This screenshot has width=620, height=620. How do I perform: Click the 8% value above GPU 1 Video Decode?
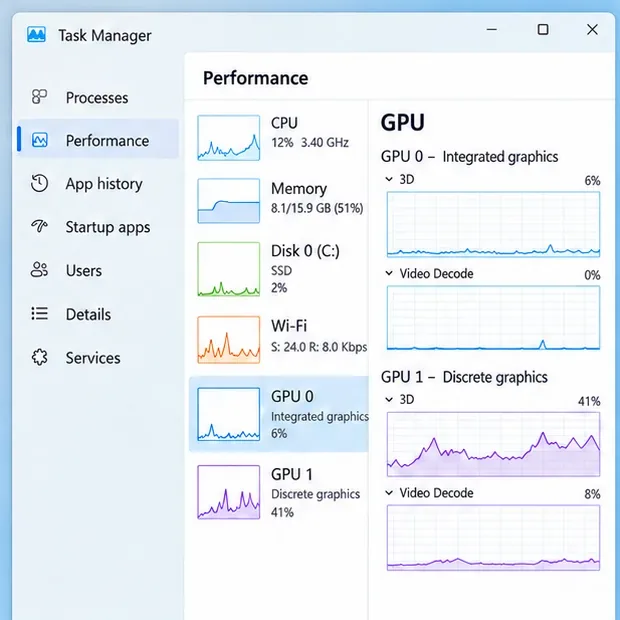(x=592, y=494)
